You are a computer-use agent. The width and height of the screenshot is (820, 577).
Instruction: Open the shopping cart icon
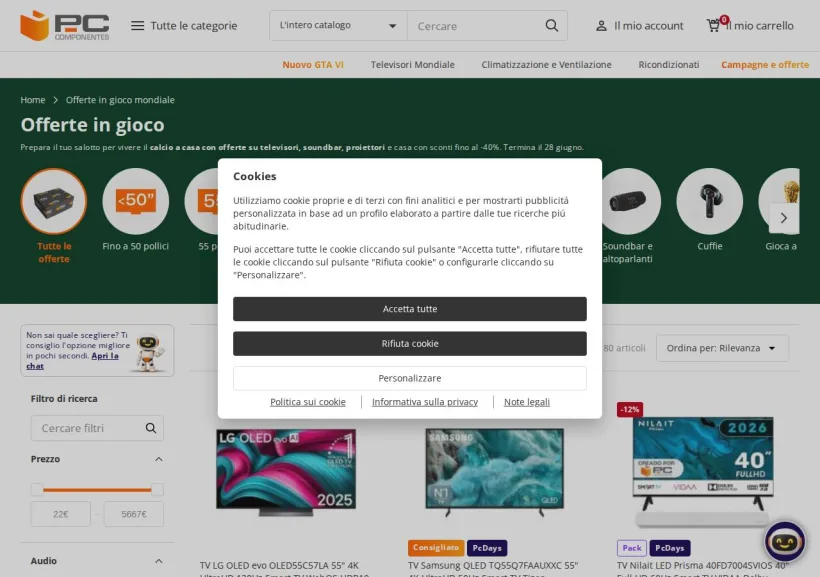pos(713,26)
